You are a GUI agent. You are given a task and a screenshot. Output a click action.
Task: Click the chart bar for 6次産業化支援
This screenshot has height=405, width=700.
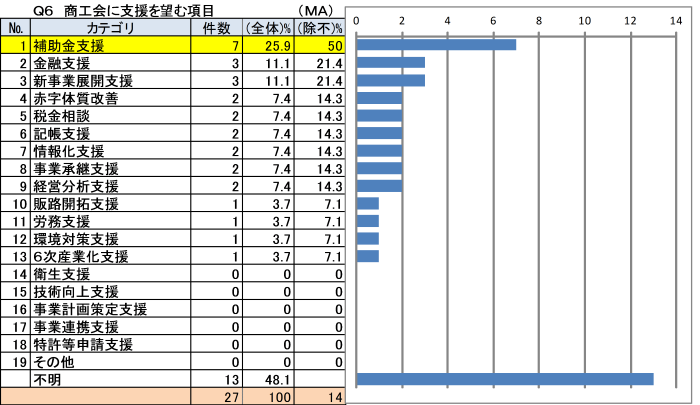368,256
